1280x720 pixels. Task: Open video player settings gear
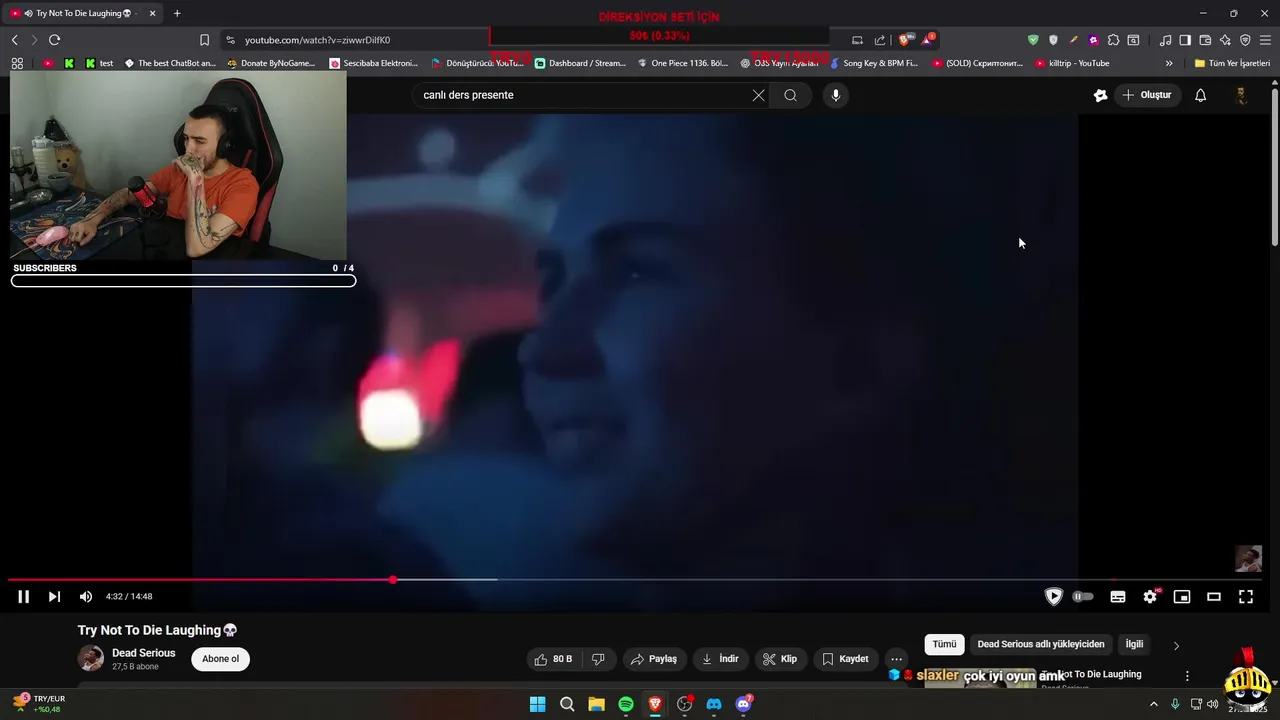1150,597
